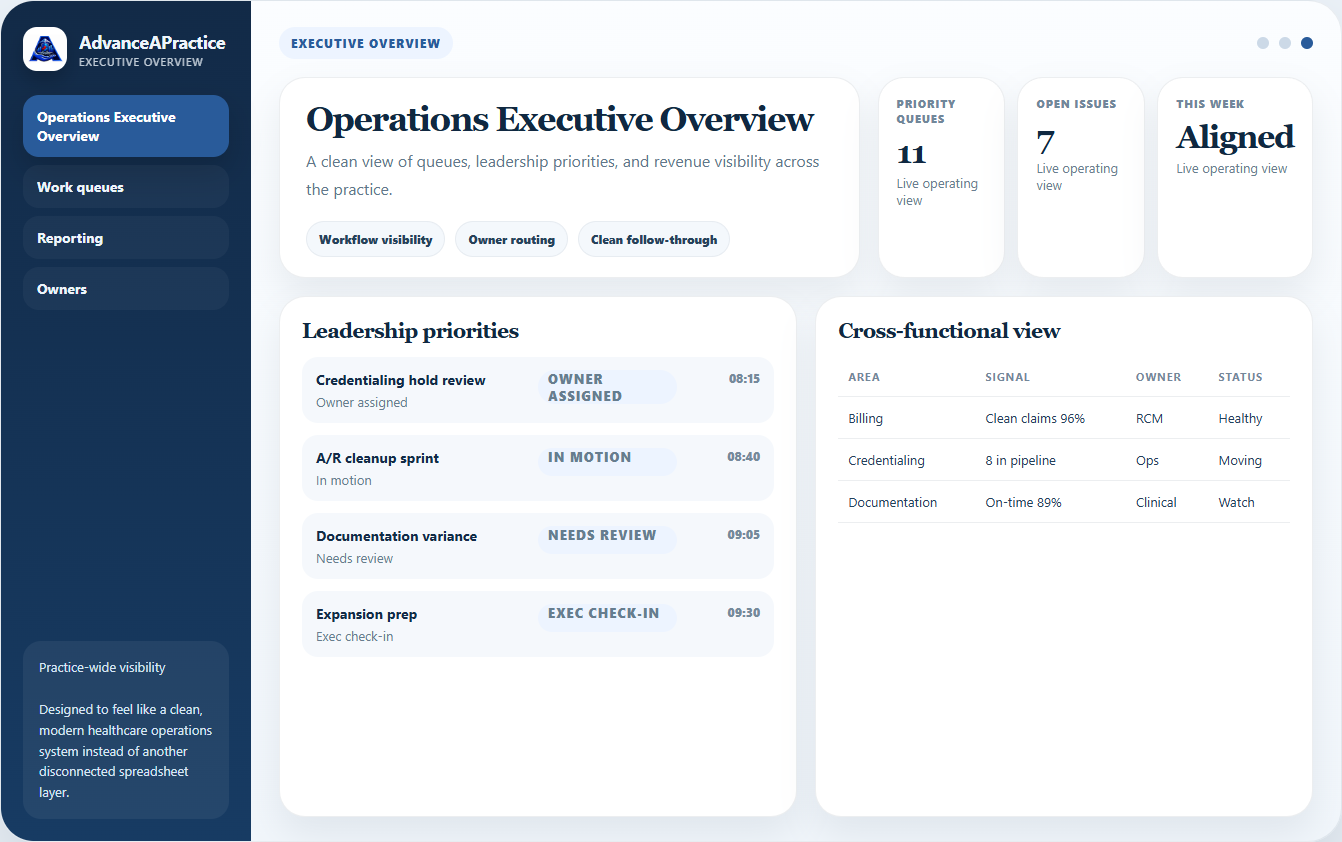Click the first pagination dot top right
The width and height of the screenshot is (1342, 842).
(1262, 43)
